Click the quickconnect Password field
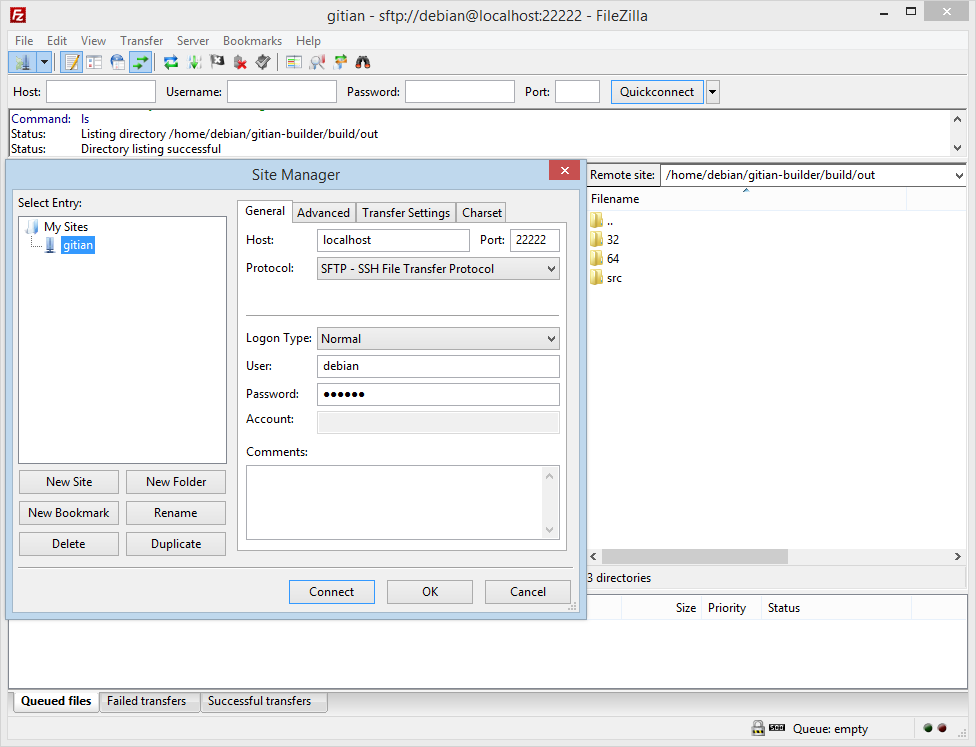Image resolution: width=976 pixels, height=747 pixels. [460, 92]
